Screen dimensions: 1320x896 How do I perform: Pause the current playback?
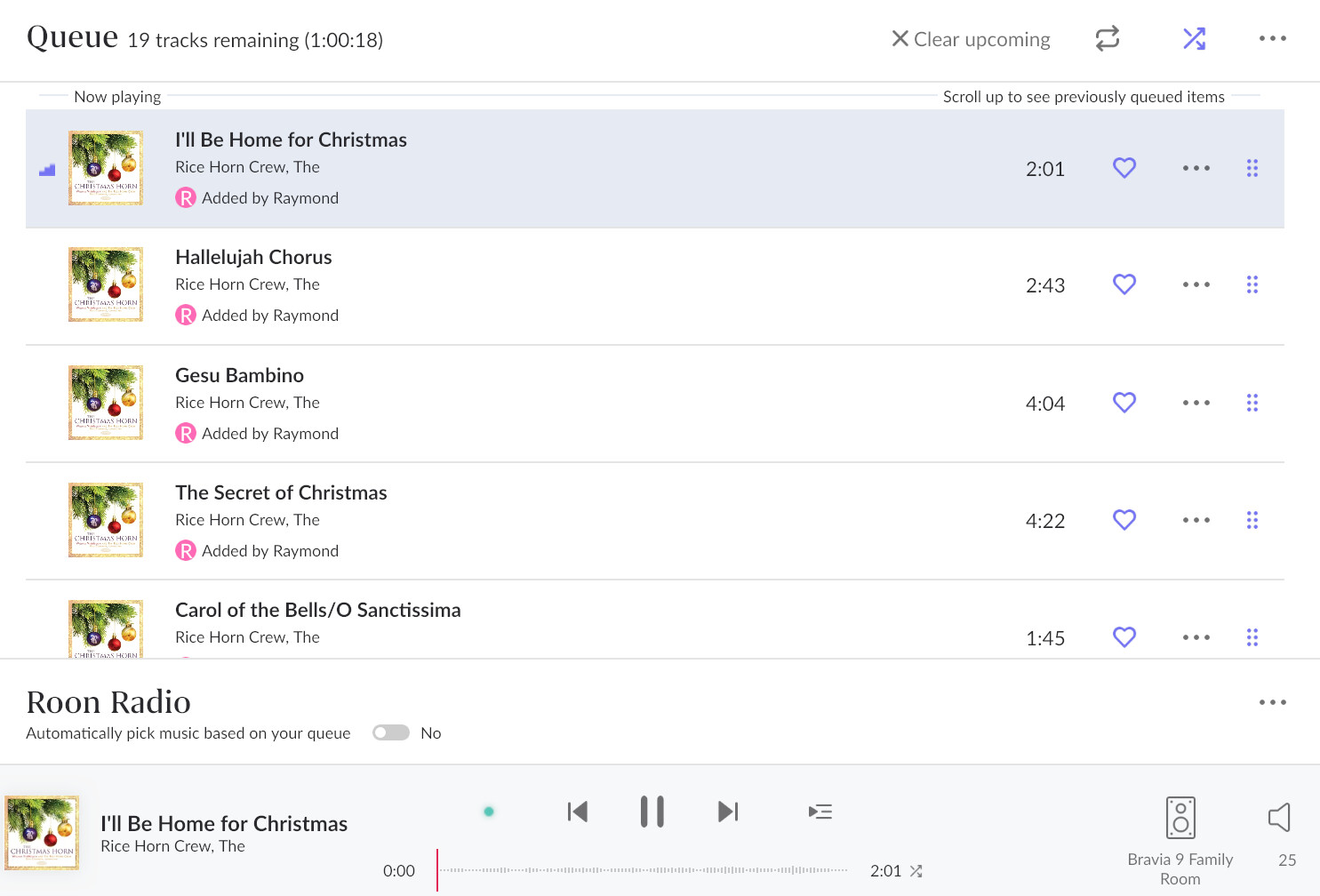click(652, 812)
